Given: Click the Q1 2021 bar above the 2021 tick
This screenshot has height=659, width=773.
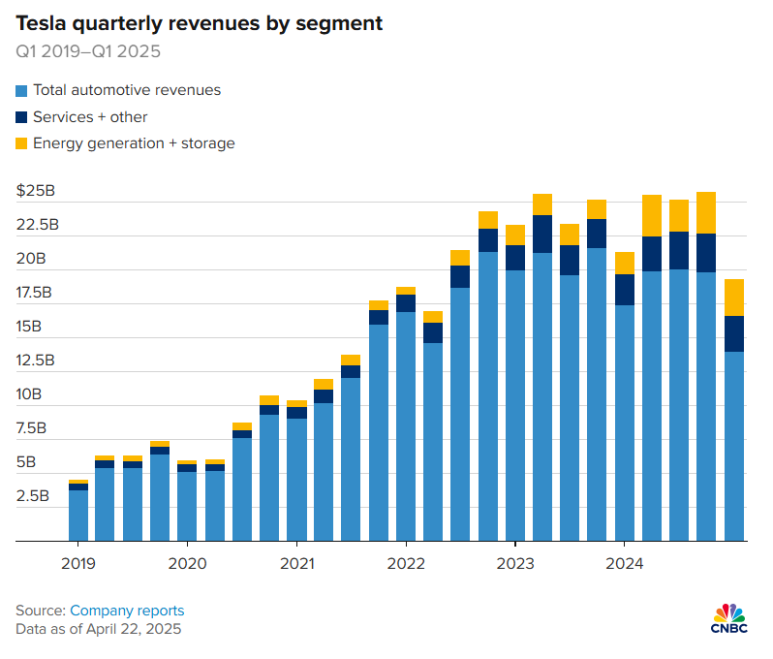Looking at the screenshot, I should [297, 471].
